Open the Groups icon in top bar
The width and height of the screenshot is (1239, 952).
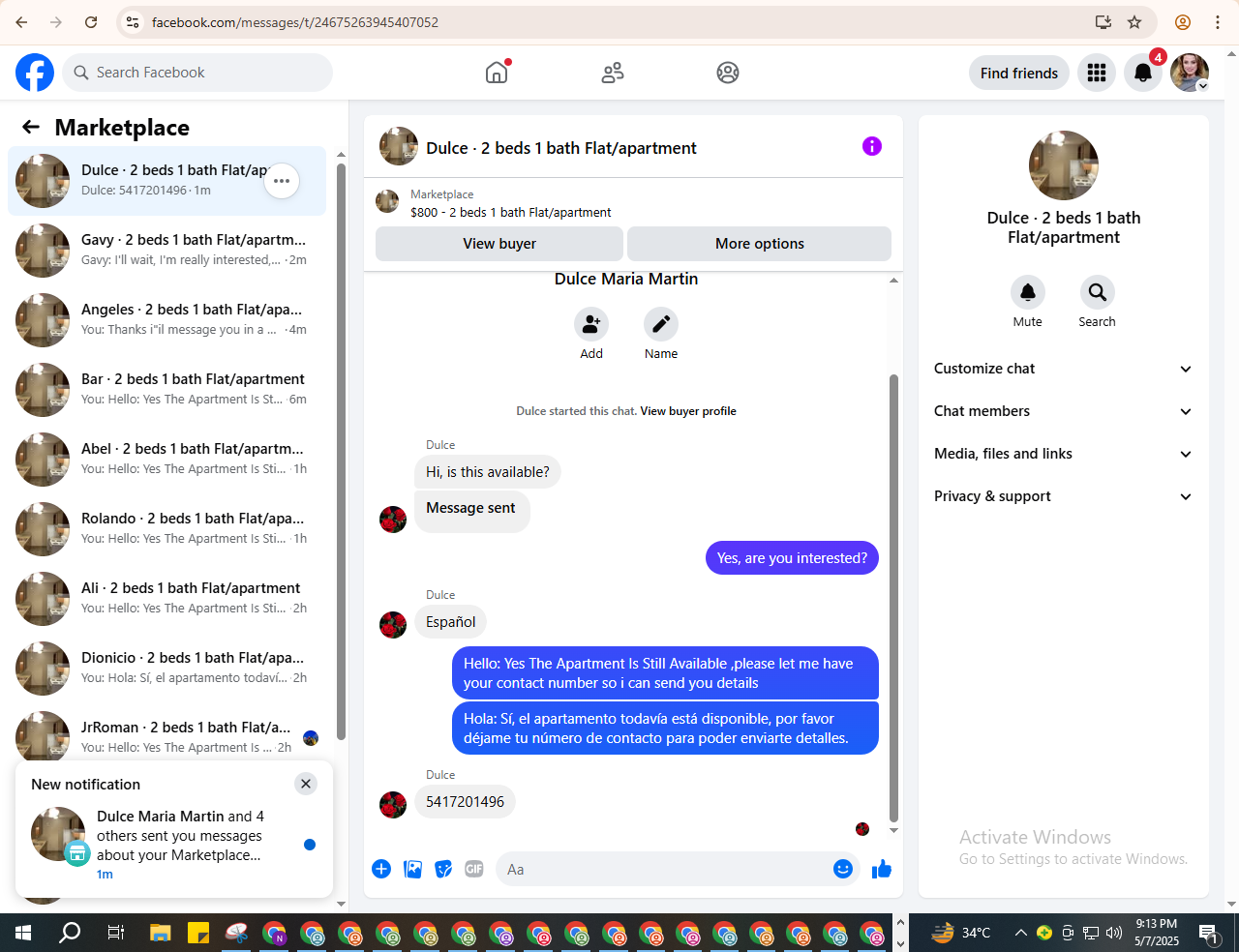tap(728, 73)
